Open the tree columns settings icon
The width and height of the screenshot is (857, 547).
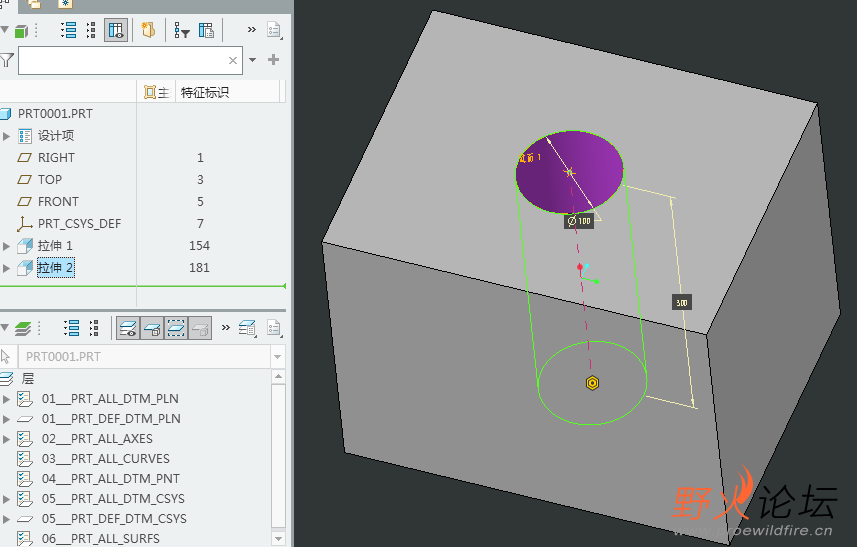pos(206,30)
